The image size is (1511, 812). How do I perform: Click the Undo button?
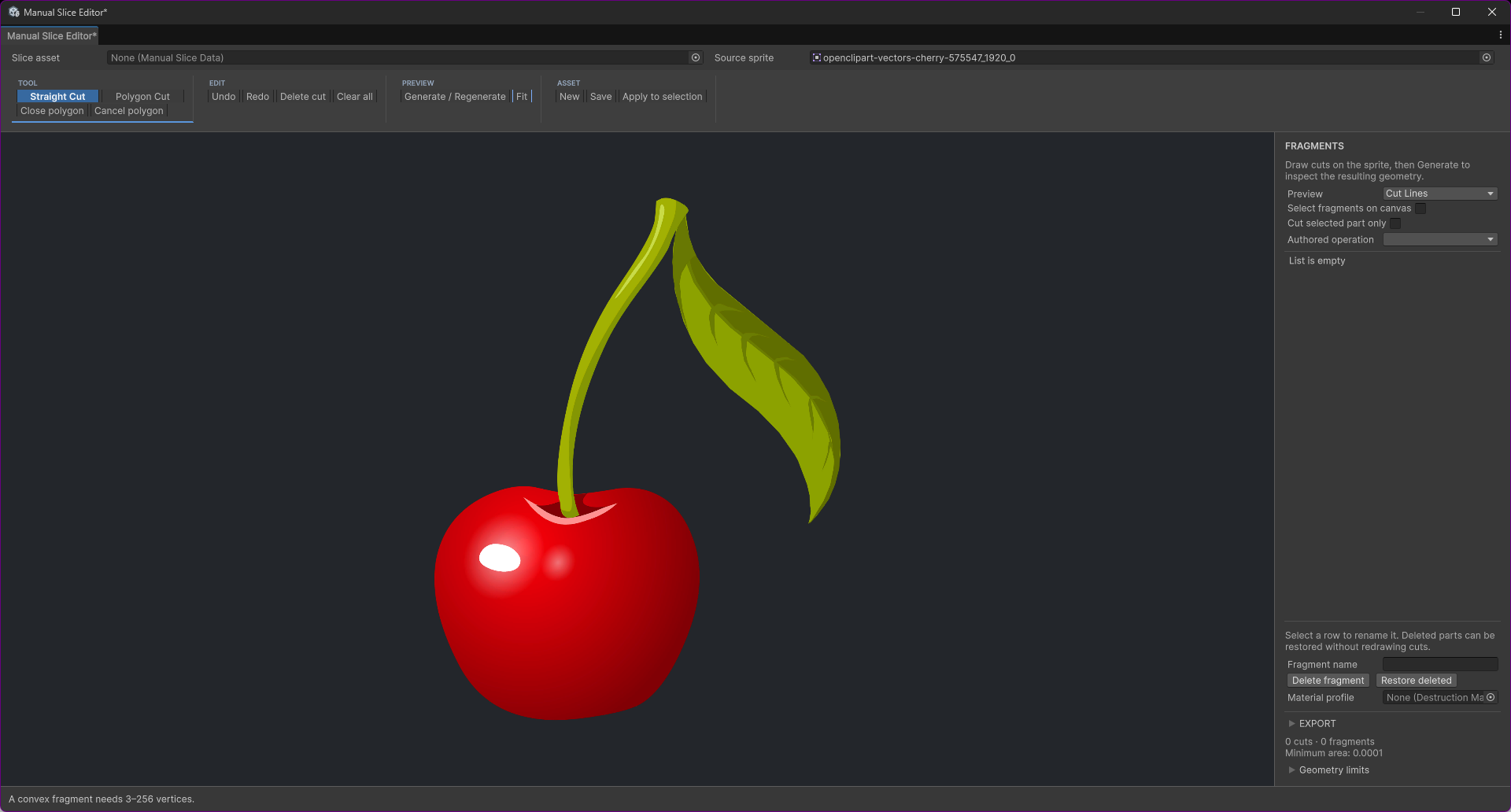click(x=224, y=96)
